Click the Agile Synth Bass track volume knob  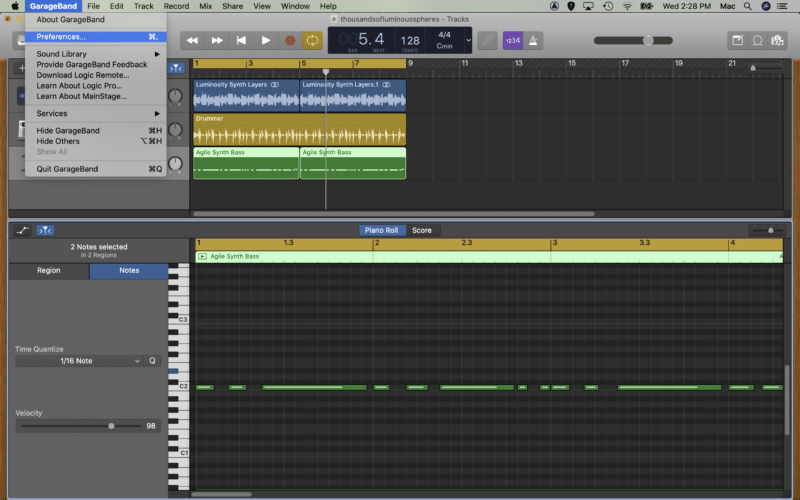(175, 163)
